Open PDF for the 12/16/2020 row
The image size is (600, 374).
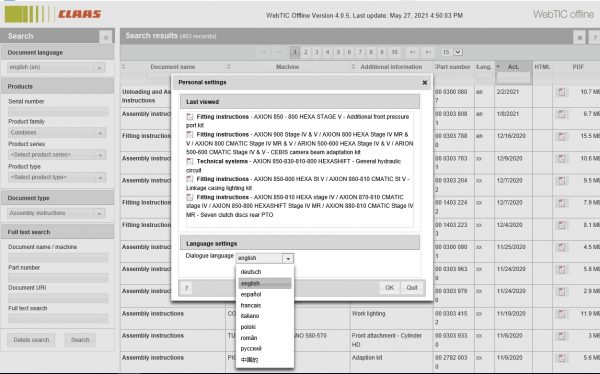561,136
